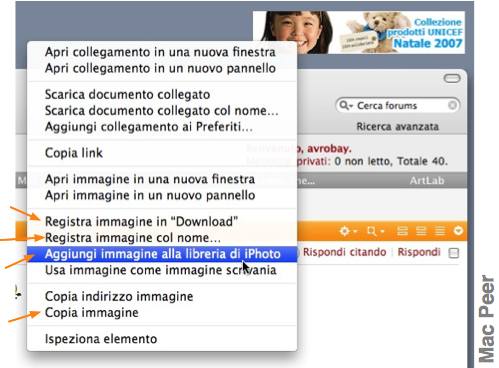
Task: Click the text "0 non letto, Totale 40."
Action: [x=391, y=161]
